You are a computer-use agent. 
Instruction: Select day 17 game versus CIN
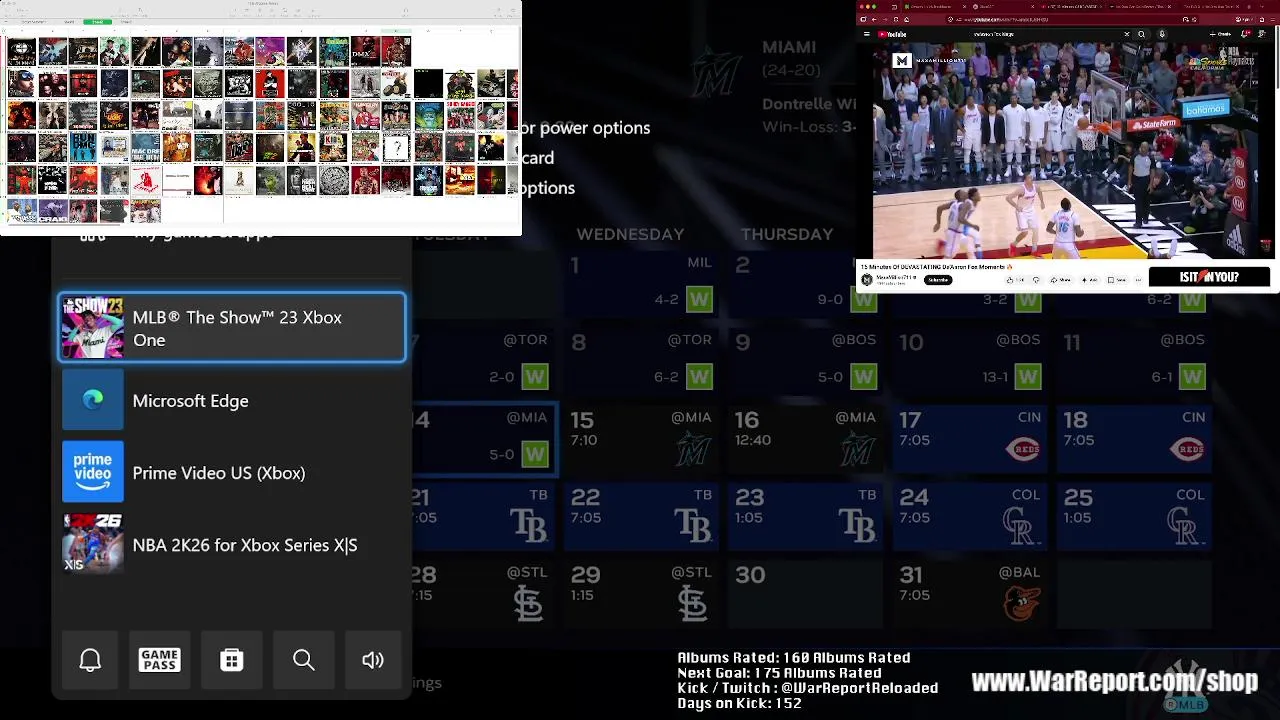(969, 439)
